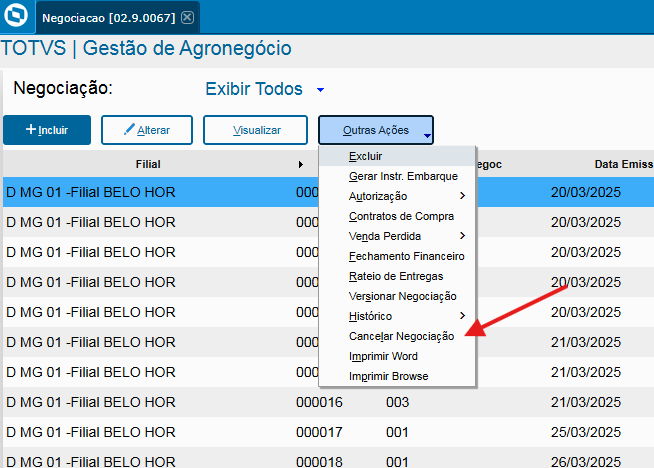Close the Negociacao tab
654x468 pixels.
coord(187,18)
